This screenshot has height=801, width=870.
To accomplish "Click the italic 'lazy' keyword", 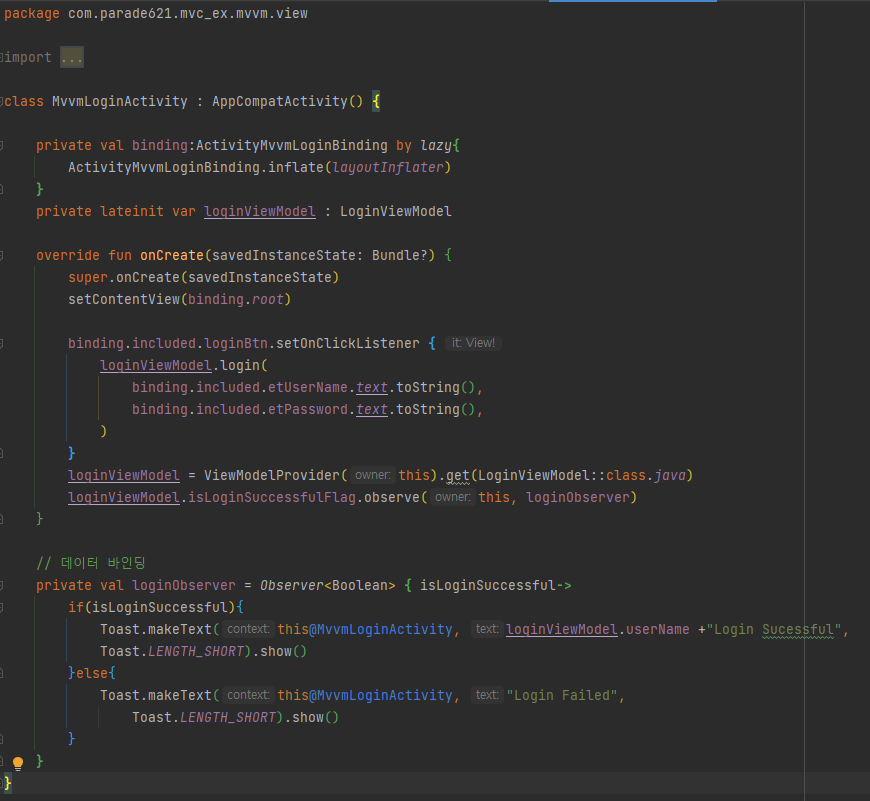I will pyautogui.click(x=436, y=145).
